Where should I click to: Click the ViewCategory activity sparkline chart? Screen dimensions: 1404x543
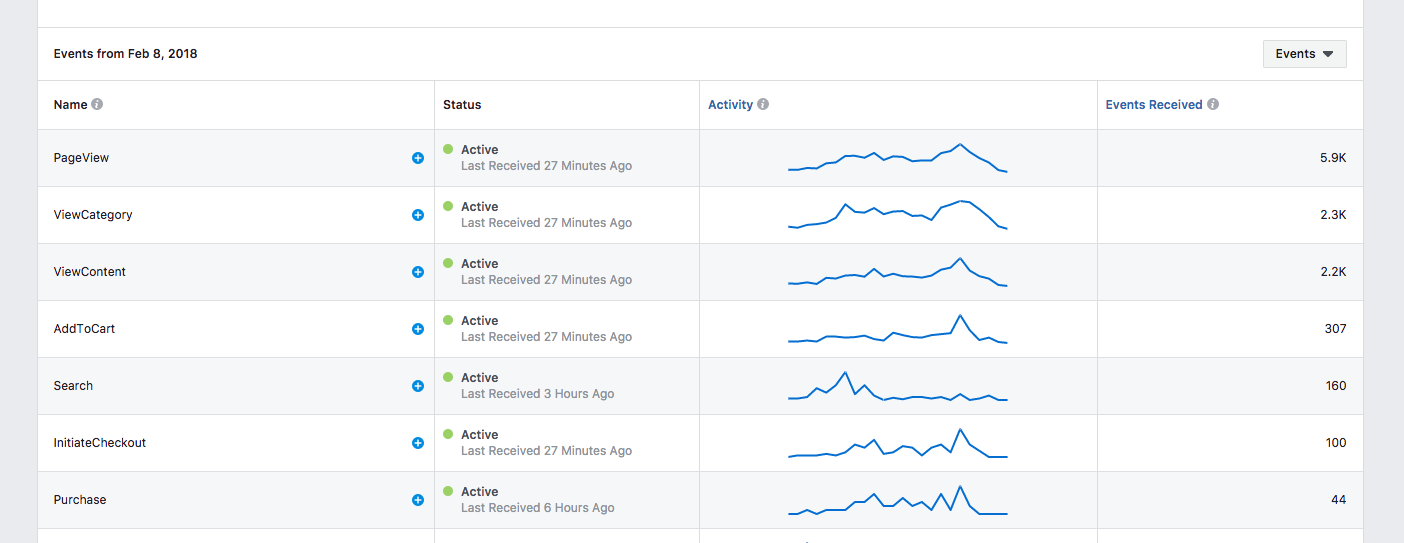pyautogui.click(x=898, y=215)
